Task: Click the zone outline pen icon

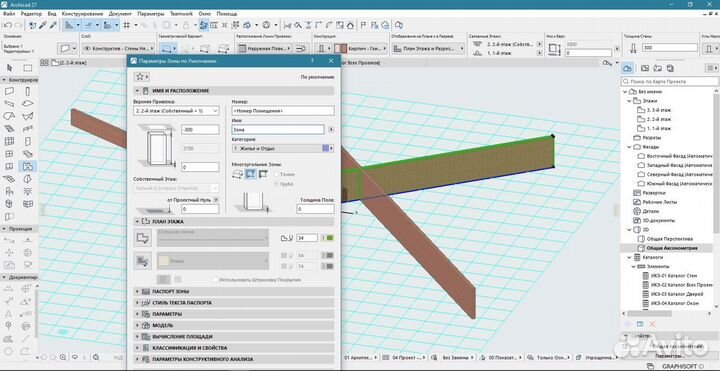Action: point(287,238)
